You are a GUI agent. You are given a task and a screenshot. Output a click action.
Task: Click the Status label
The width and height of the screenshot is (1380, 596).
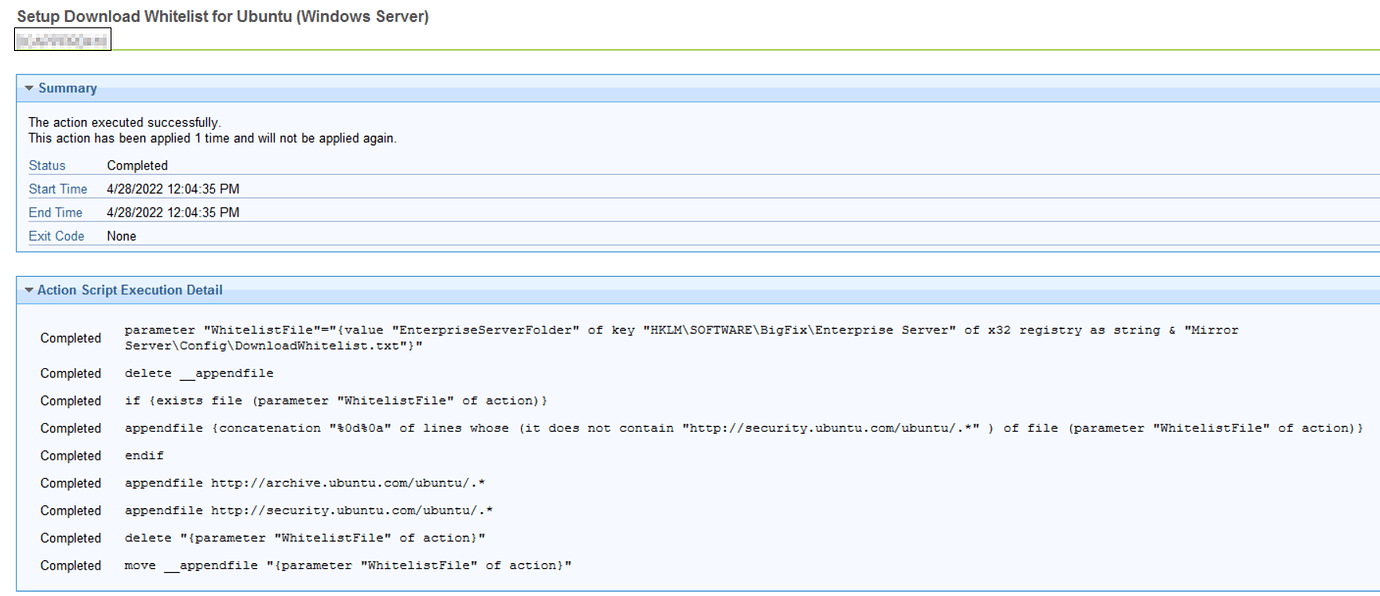point(47,166)
